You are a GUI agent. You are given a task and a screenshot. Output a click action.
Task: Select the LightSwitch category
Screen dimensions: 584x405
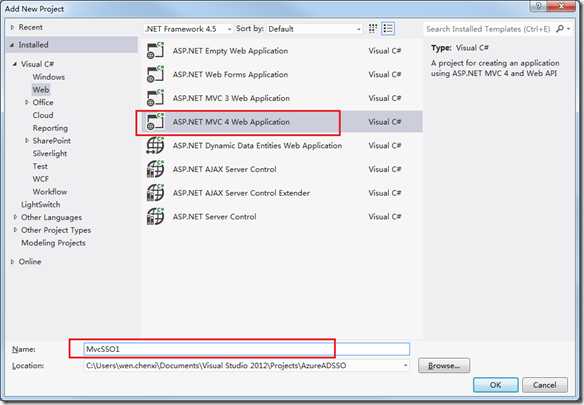(40, 205)
